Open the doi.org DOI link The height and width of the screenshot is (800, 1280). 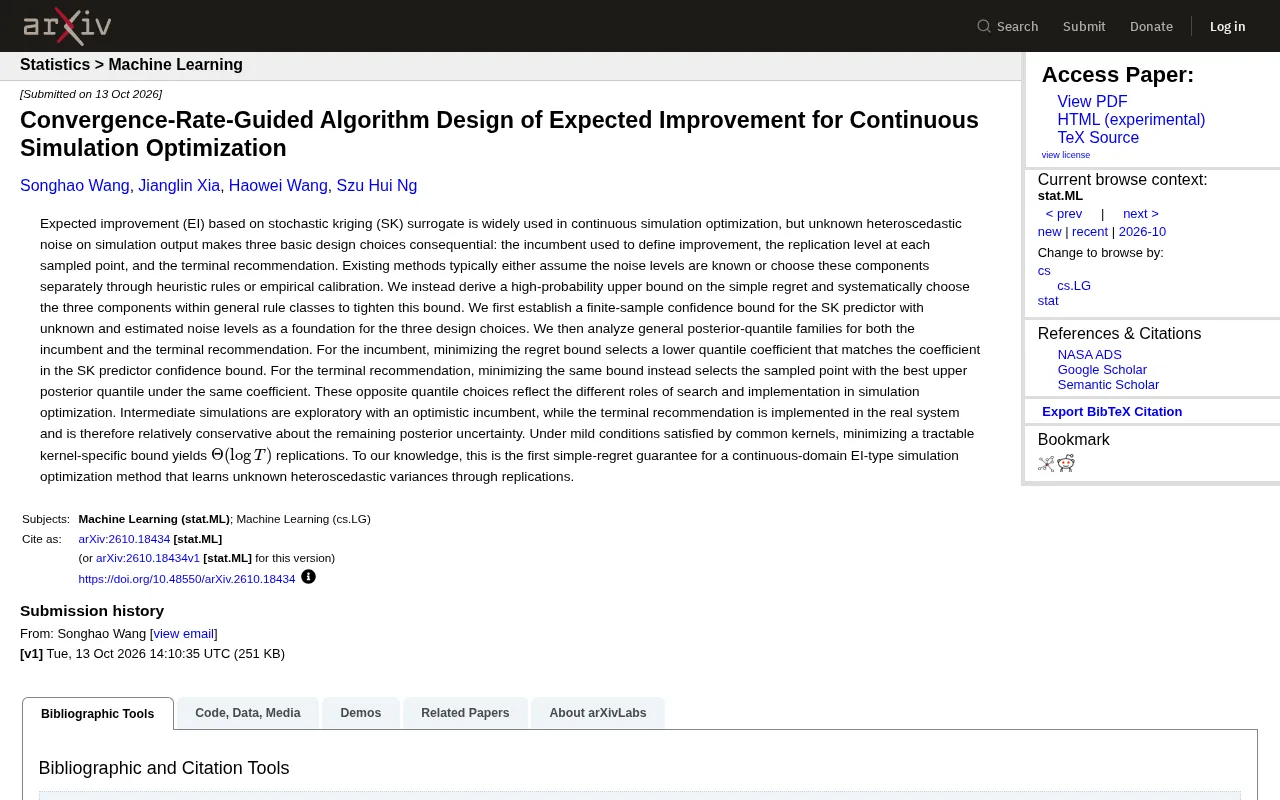pos(187,579)
